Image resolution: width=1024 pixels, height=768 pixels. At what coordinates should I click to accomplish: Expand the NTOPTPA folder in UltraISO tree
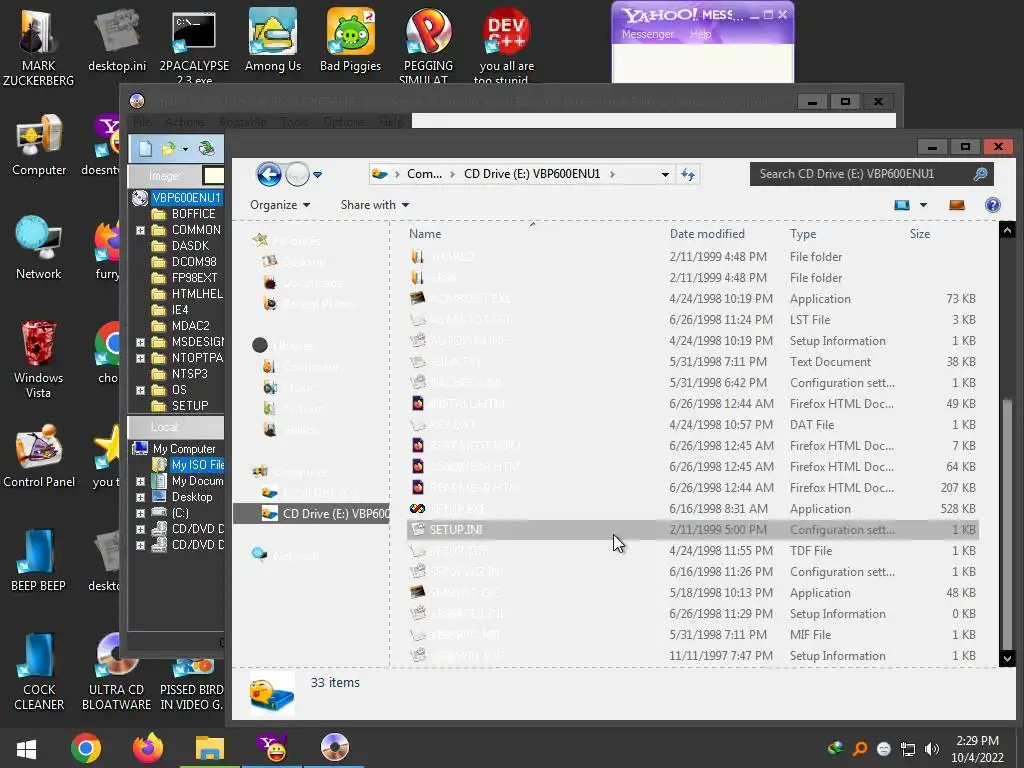(x=140, y=358)
